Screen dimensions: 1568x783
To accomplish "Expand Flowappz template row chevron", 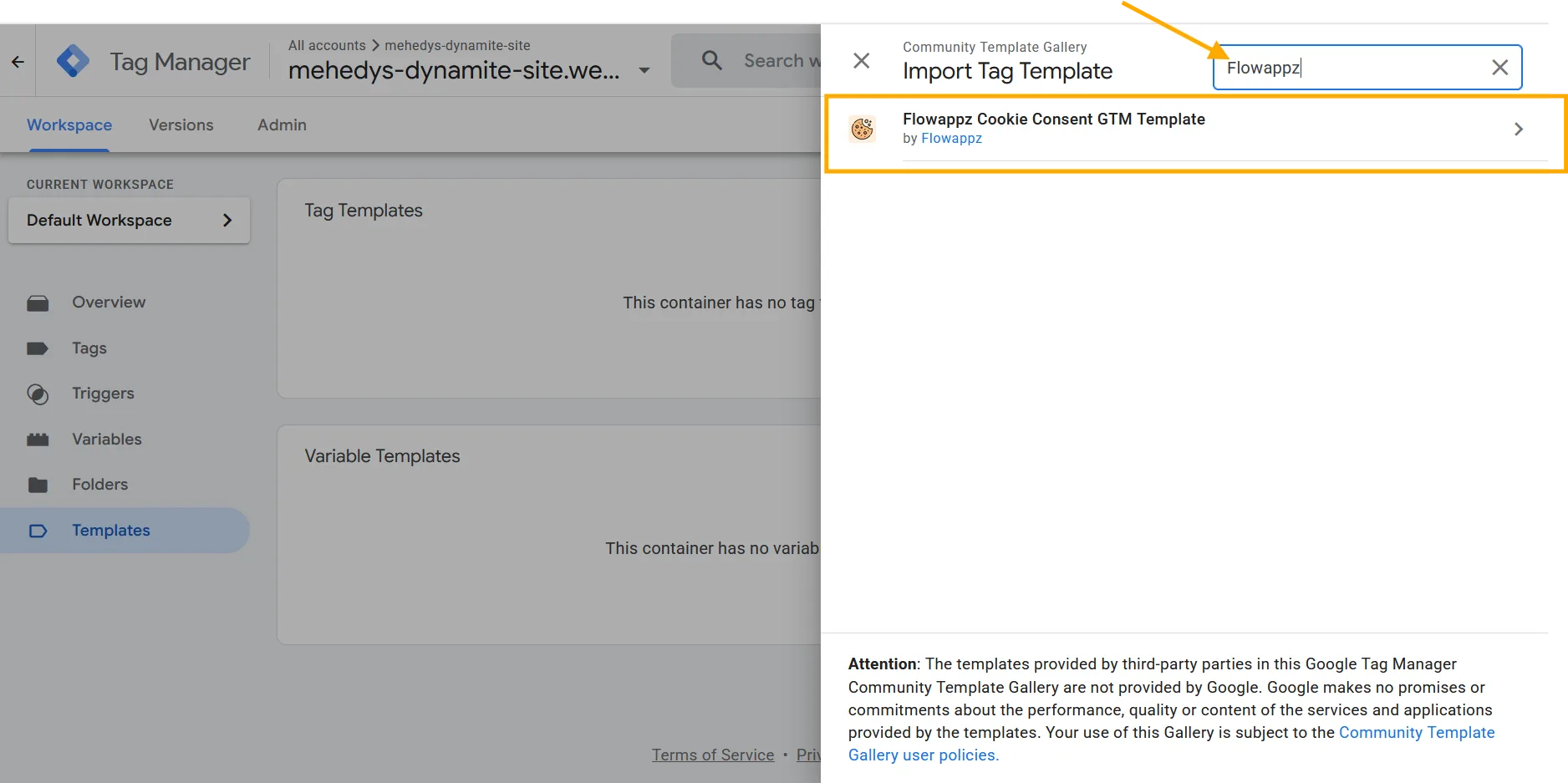I will click(1518, 129).
